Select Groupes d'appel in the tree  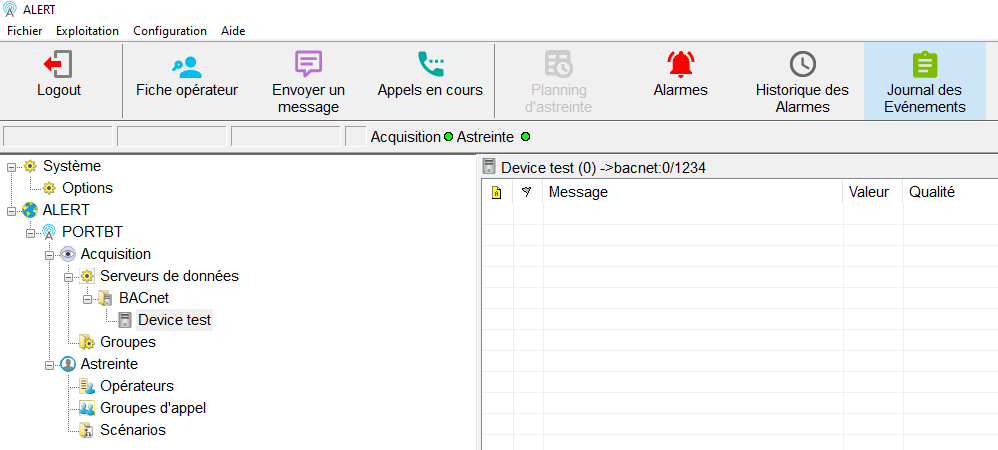153,408
